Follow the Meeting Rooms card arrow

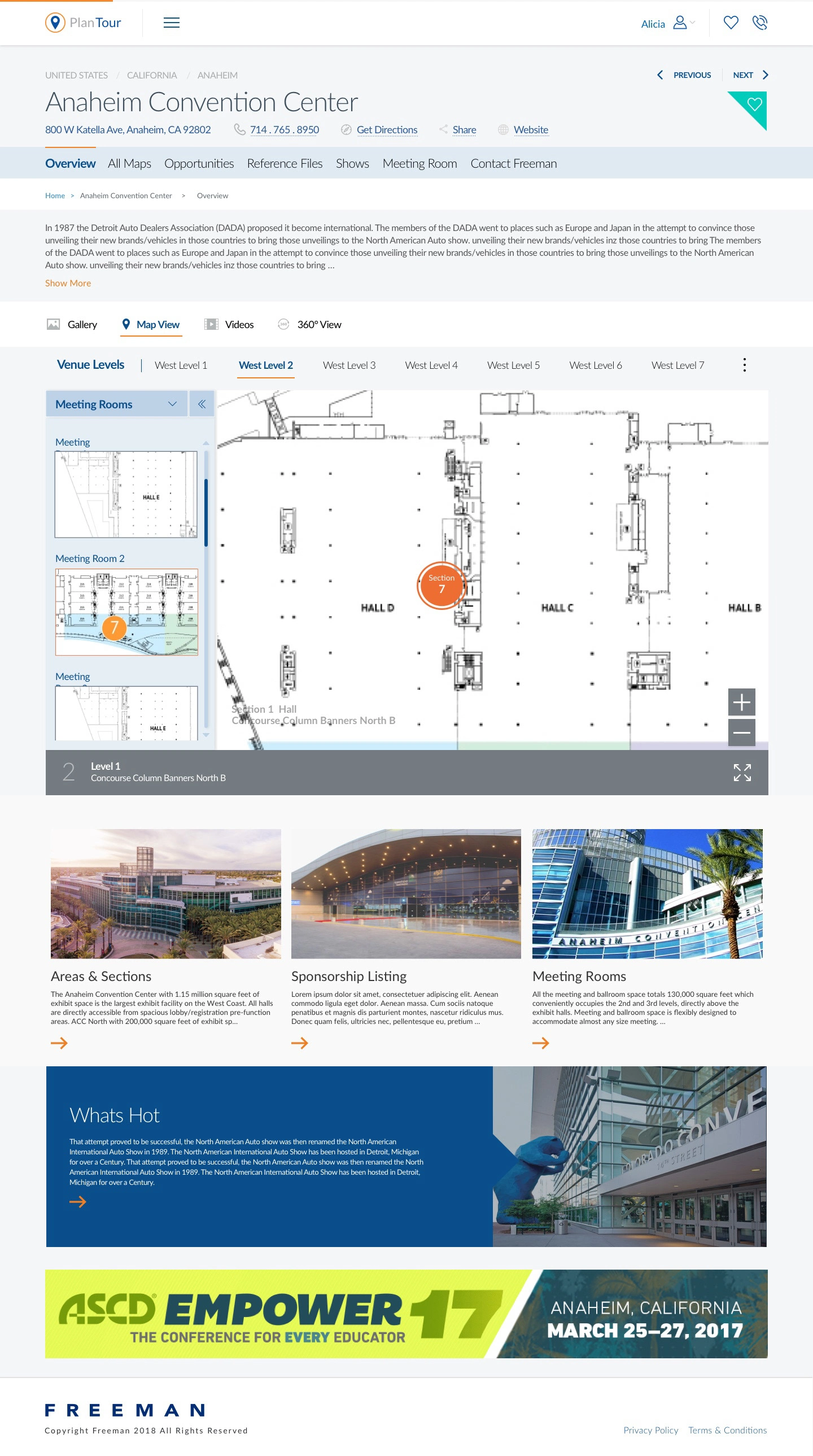tap(541, 1043)
